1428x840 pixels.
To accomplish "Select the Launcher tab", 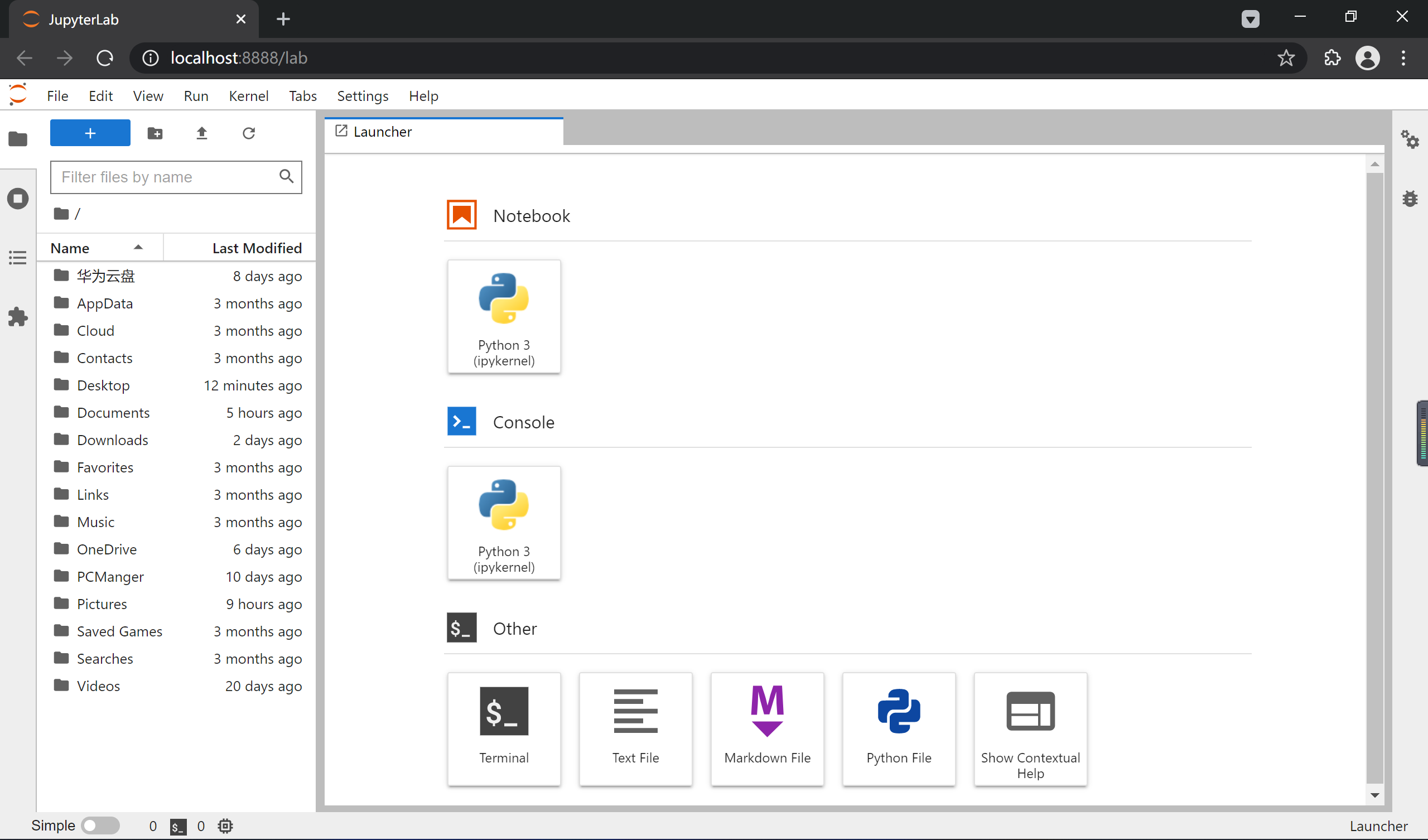I will click(443, 132).
